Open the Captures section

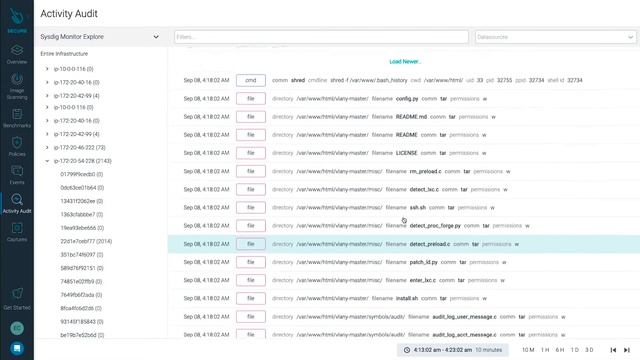point(17,232)
